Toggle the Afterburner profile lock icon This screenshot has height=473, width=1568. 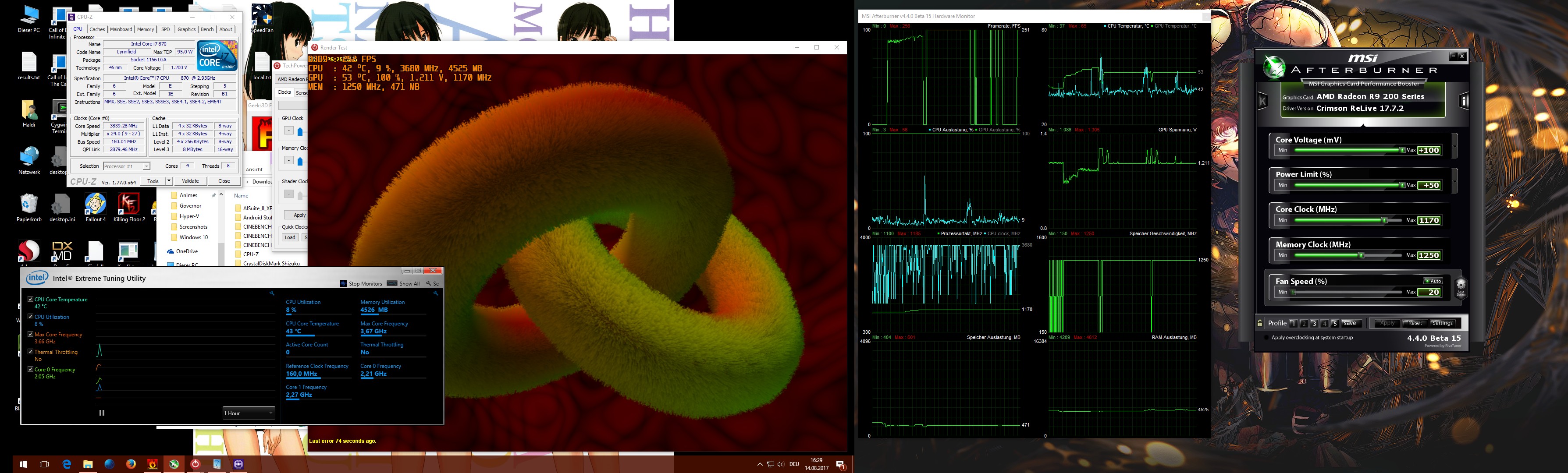click(x=1260, y=323)
